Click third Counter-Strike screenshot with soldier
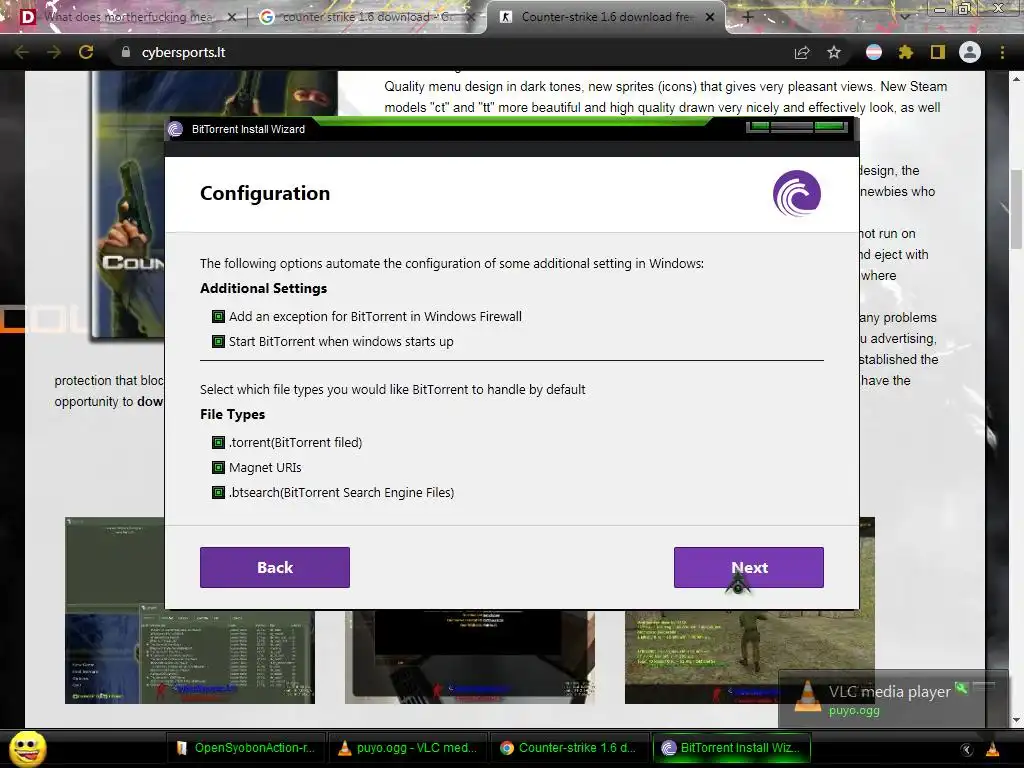The height and width of the screenshot is (768, 1024). click(x=750, y=656)
